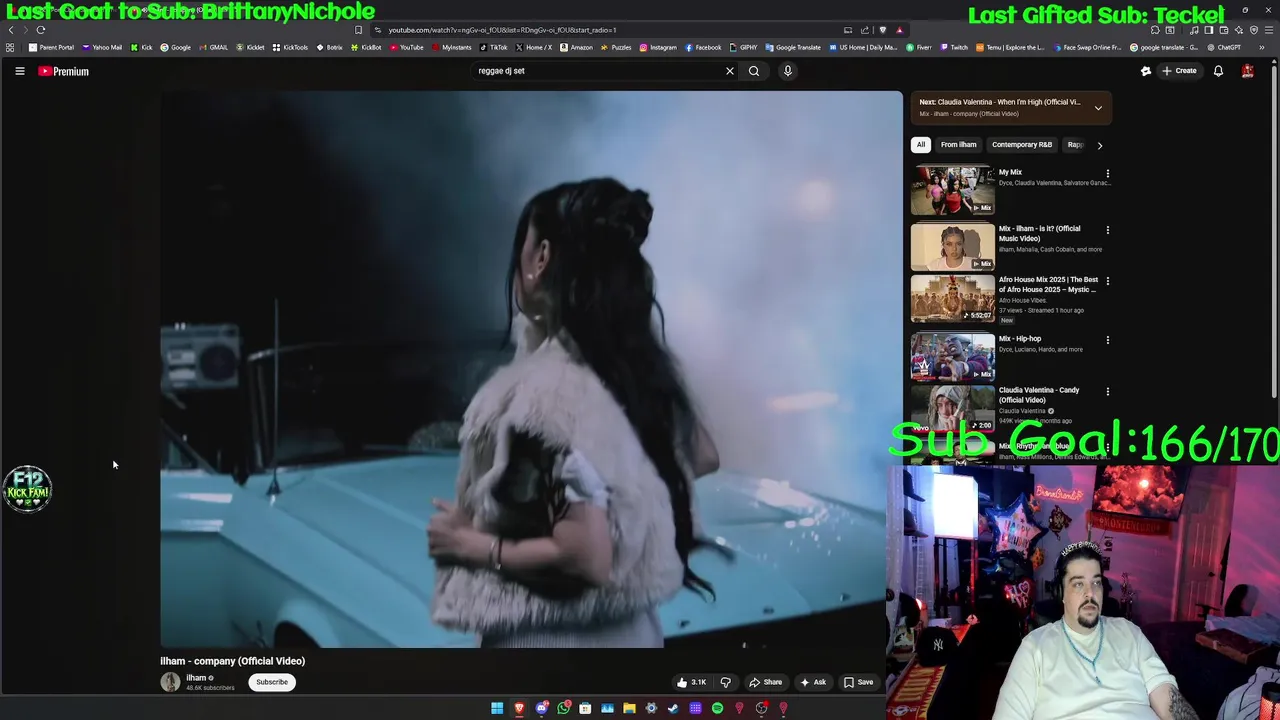The image size is (1280, 720).
Task: Open options for Claudia Valentina - Candy
Action: pos(1107,391)
